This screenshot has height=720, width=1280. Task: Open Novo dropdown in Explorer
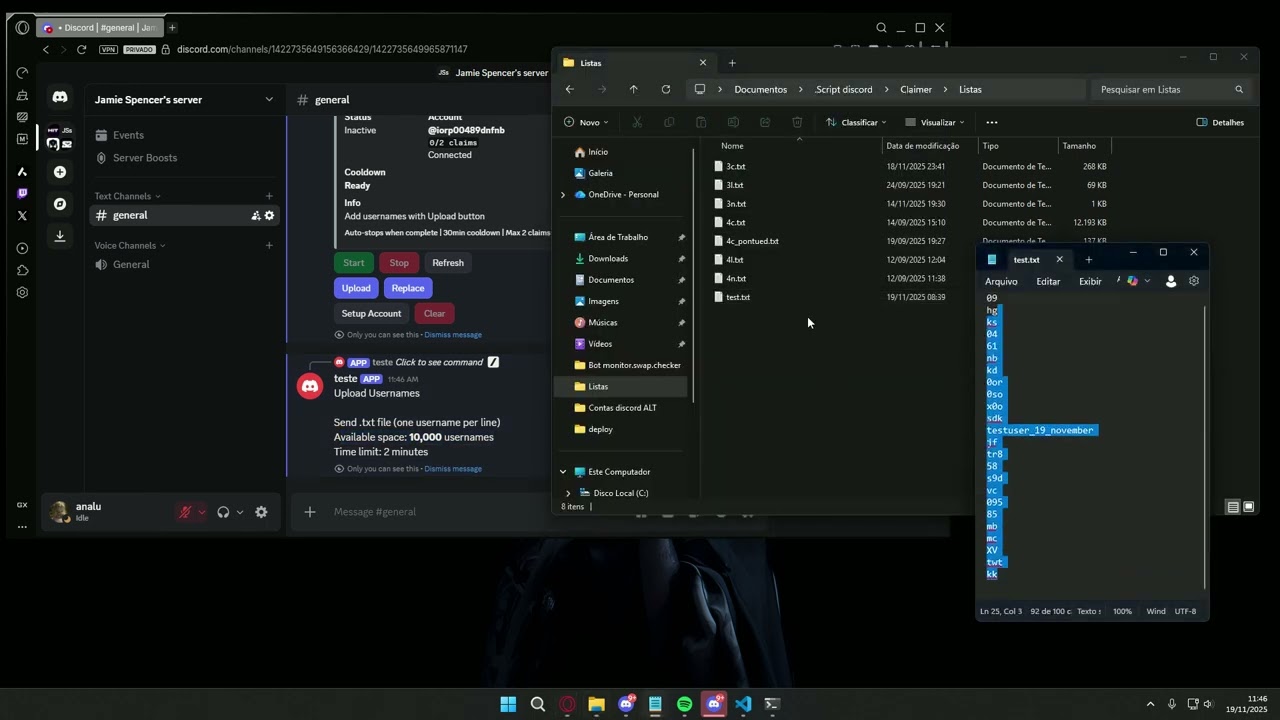[x=586, y=122]
